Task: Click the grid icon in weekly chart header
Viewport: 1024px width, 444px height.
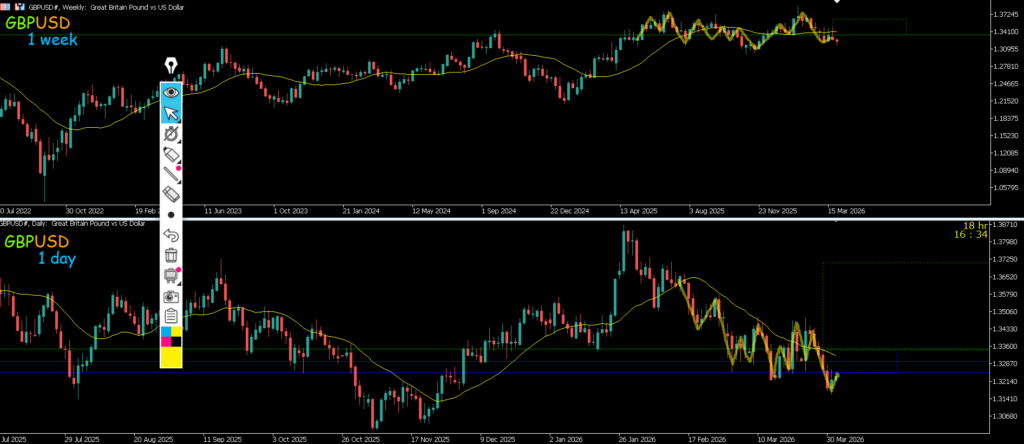Action: pyautogui.click(x=6, y=6)
